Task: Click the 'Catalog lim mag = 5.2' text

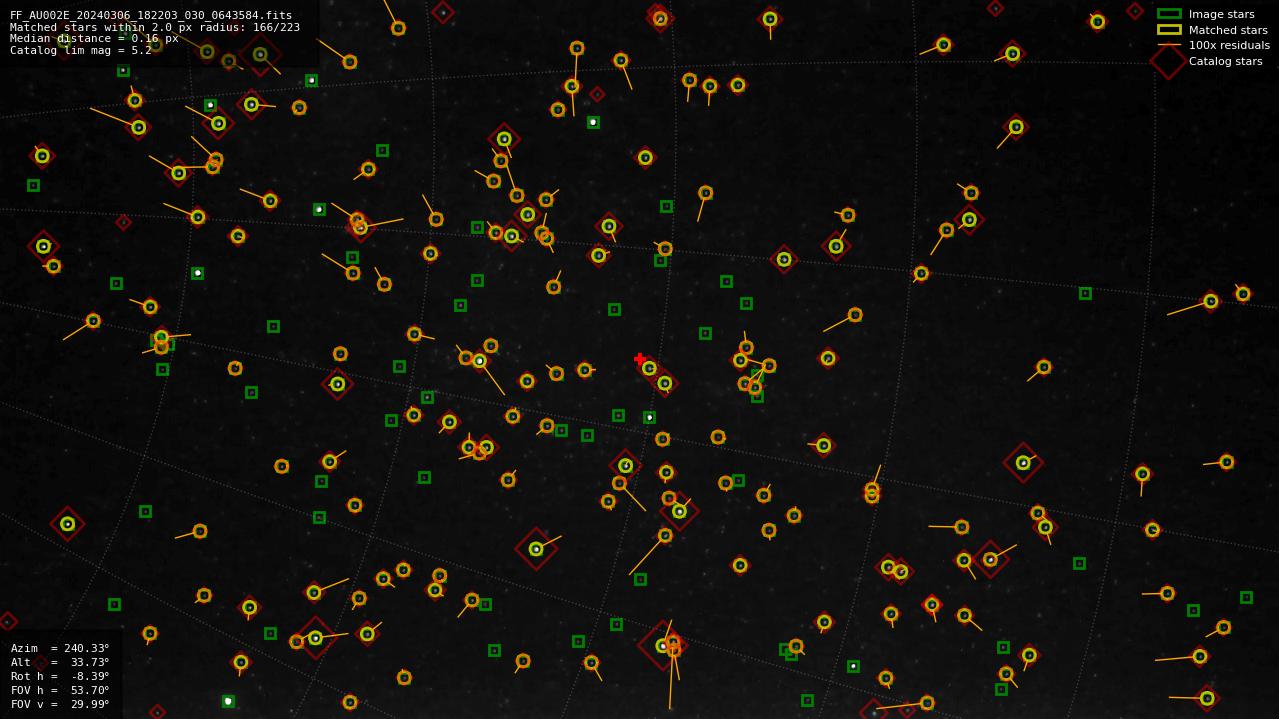Action: (x=81, y=50)
